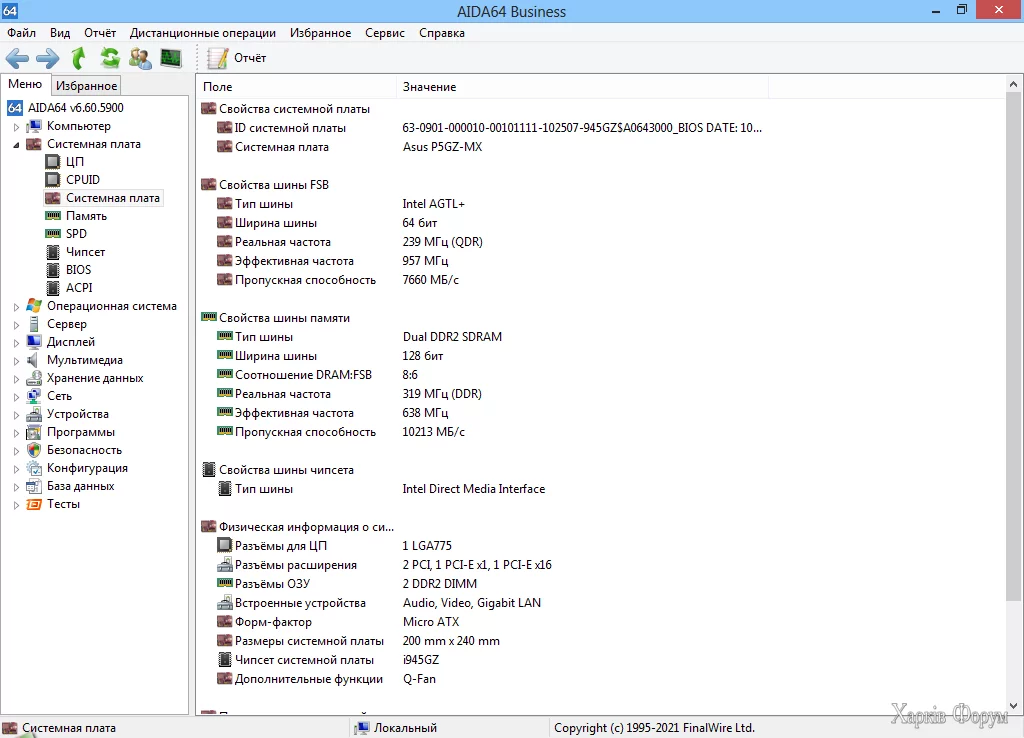Open the ЦП chip icon in tree
This screenshot has width=1024, height=738.
pyautogui.click(x=53, y=161)
